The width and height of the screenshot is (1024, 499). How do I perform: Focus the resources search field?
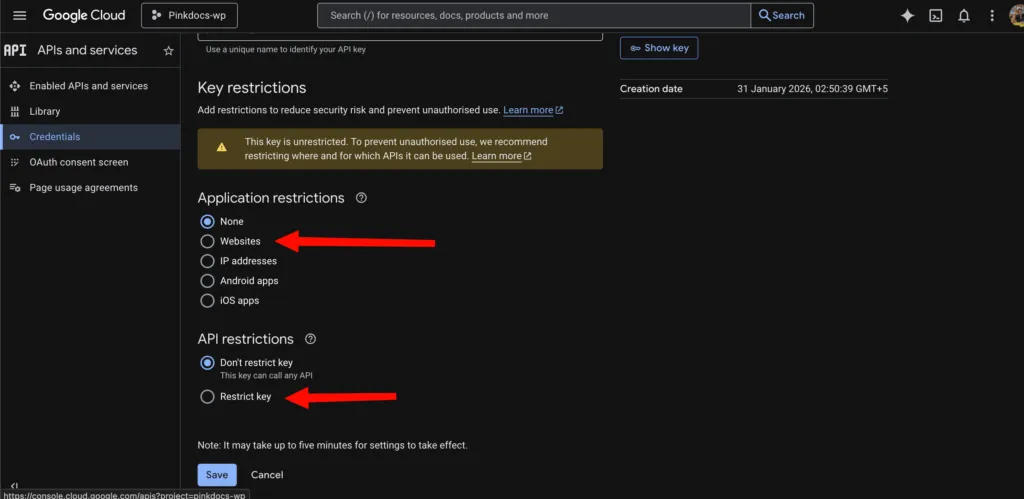click(535, 16)
